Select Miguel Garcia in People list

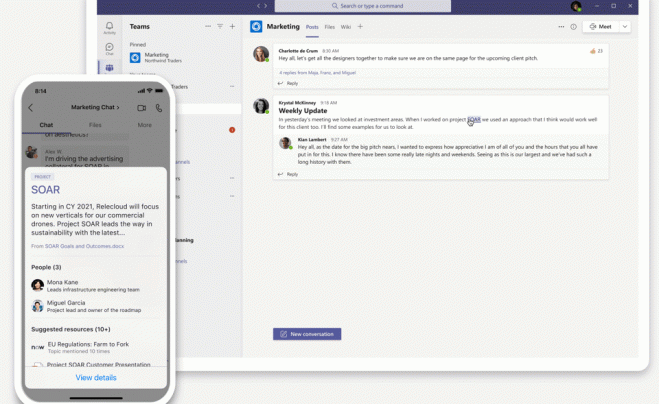96,306
